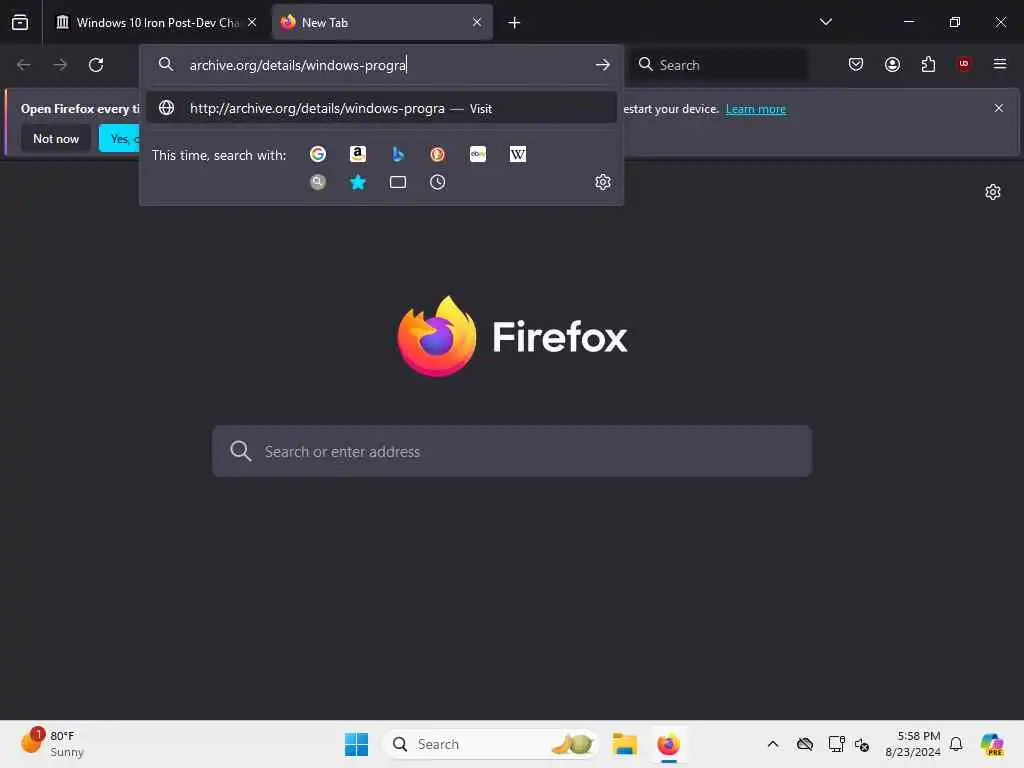The image size is (1024, 768).
Task: Search this time with Google
Action: [318, 154]
